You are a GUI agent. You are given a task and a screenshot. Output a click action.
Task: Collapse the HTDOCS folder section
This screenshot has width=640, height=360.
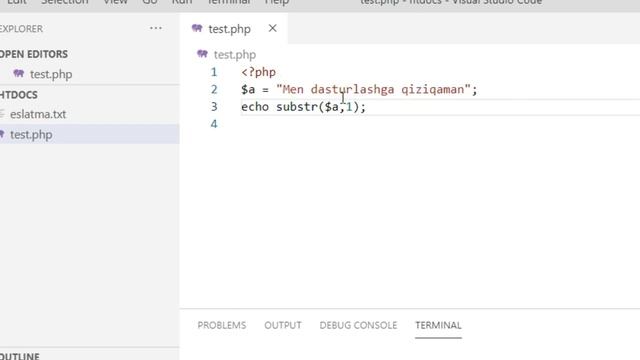pos(19,95)
